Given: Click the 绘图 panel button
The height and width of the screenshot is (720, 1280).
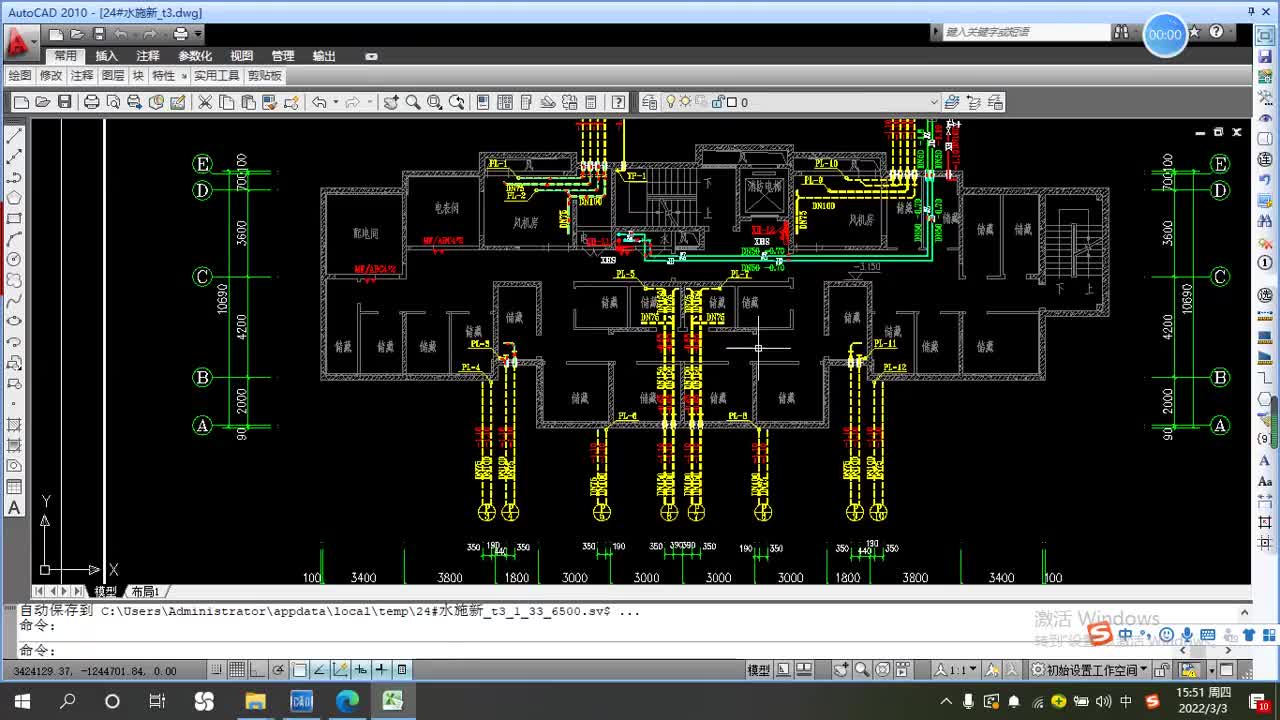Looking at the screenshot, I should point(20,76).
